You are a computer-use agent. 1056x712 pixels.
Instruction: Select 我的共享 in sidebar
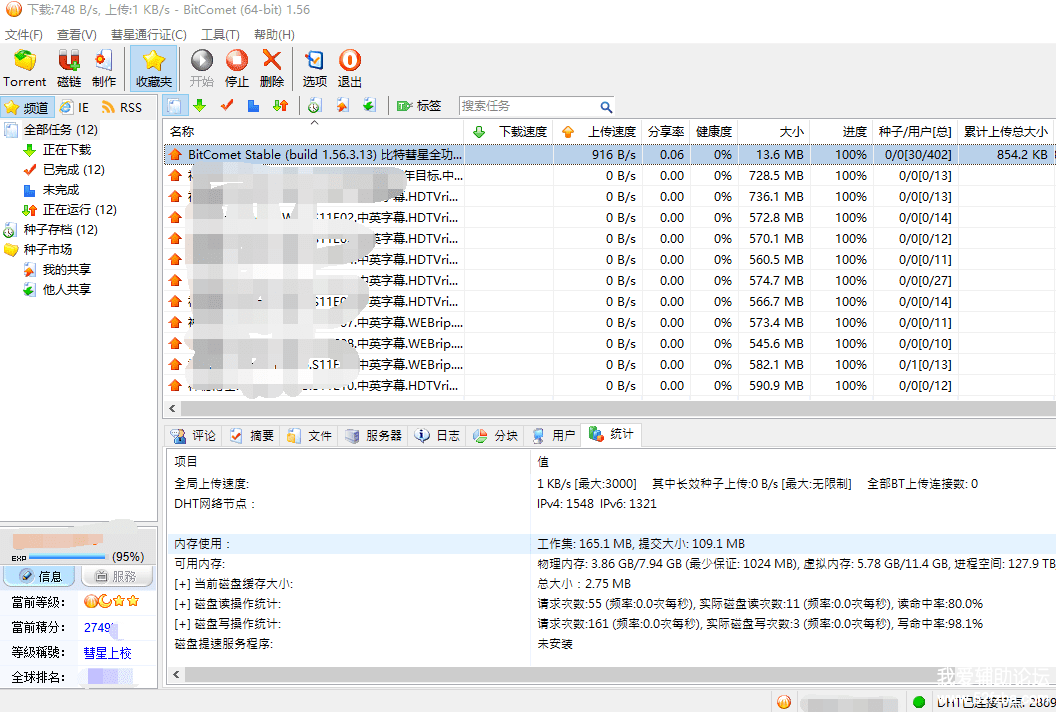66,269
